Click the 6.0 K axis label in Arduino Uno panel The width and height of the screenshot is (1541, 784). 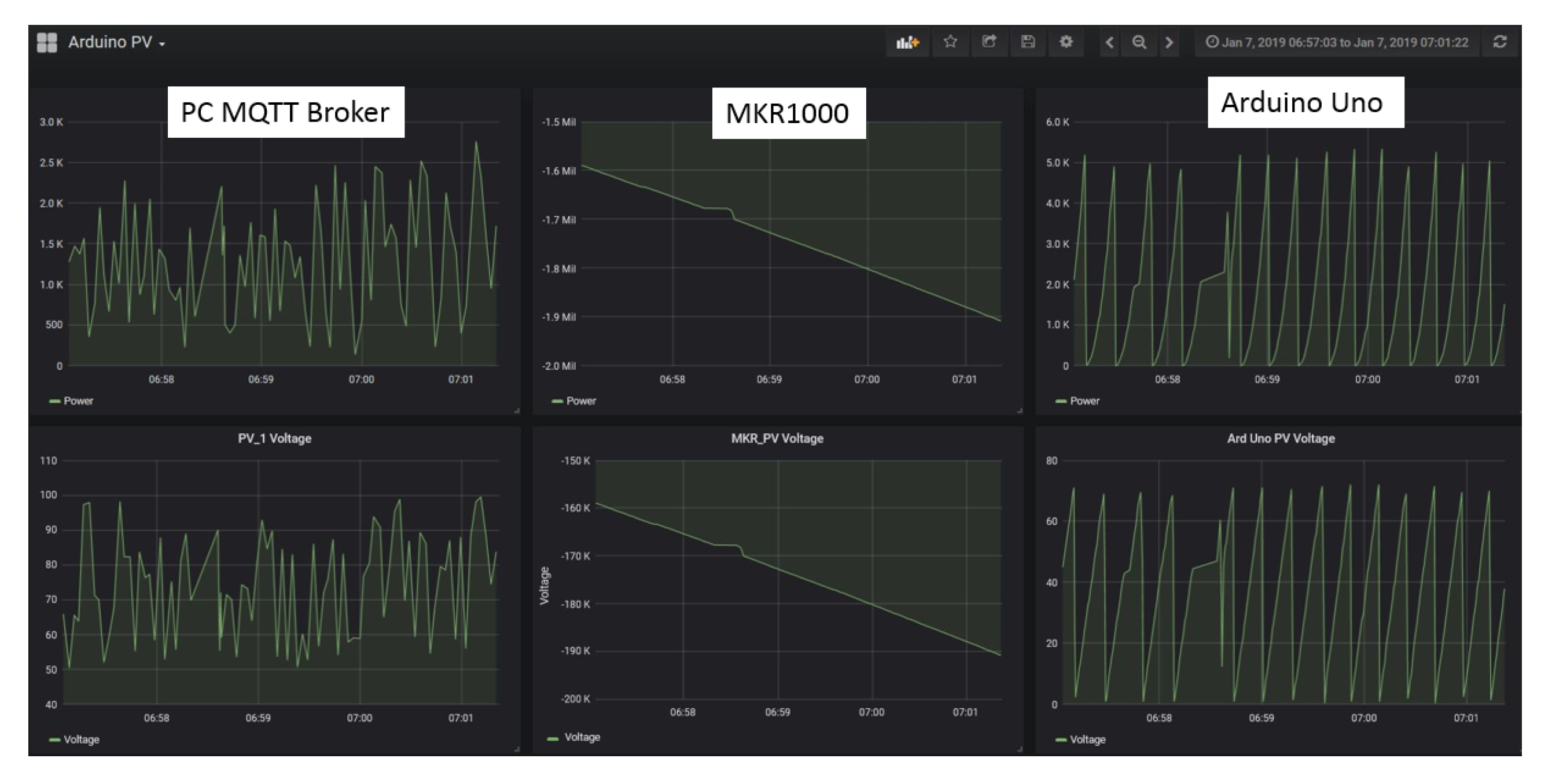(x=1057, y=122)
